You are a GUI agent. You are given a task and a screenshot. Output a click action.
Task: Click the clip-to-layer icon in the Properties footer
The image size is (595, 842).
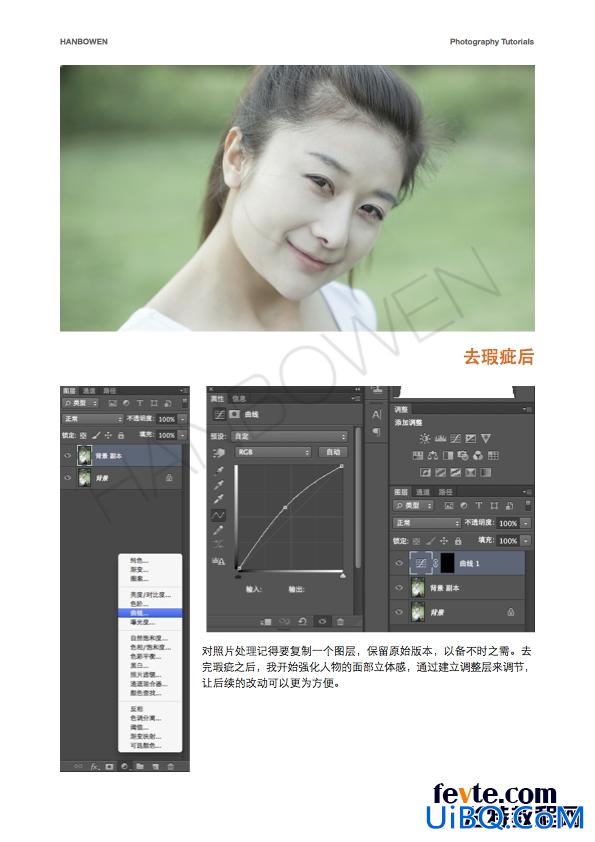pyautogui.click(x=266, y=621)
